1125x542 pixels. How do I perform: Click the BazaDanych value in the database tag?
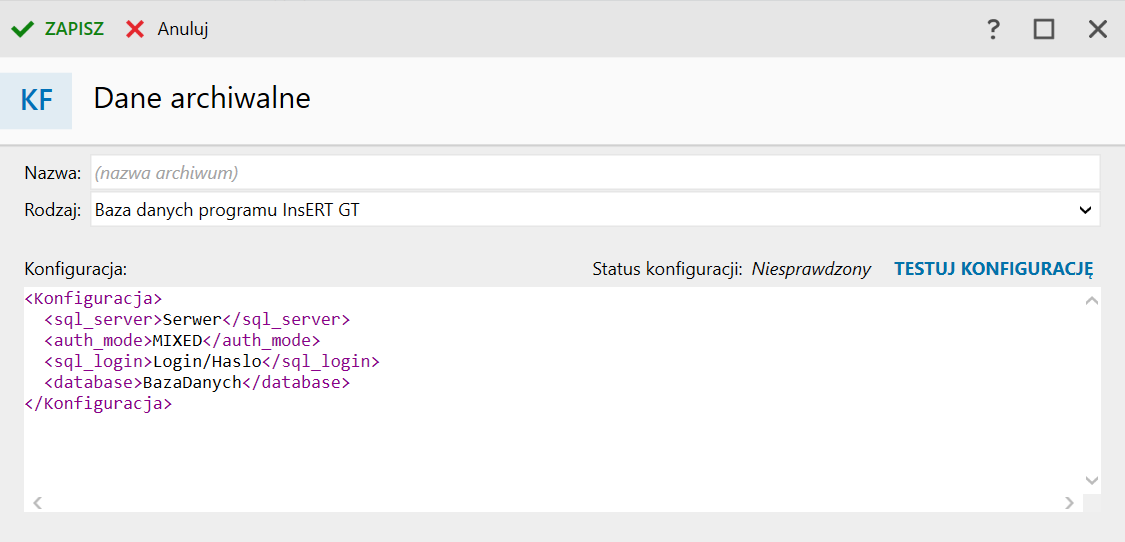pos(192,383)
